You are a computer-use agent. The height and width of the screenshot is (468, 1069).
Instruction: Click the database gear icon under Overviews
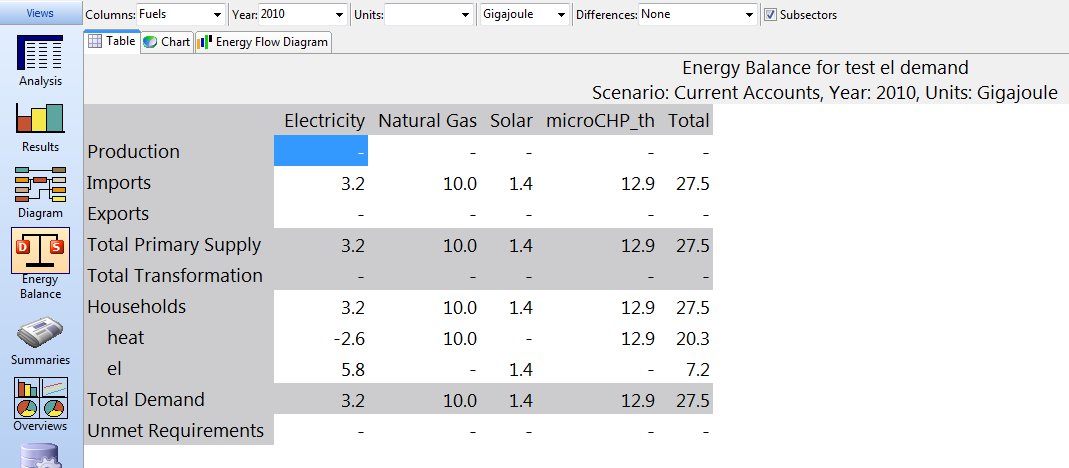click(x=40, y=455)
